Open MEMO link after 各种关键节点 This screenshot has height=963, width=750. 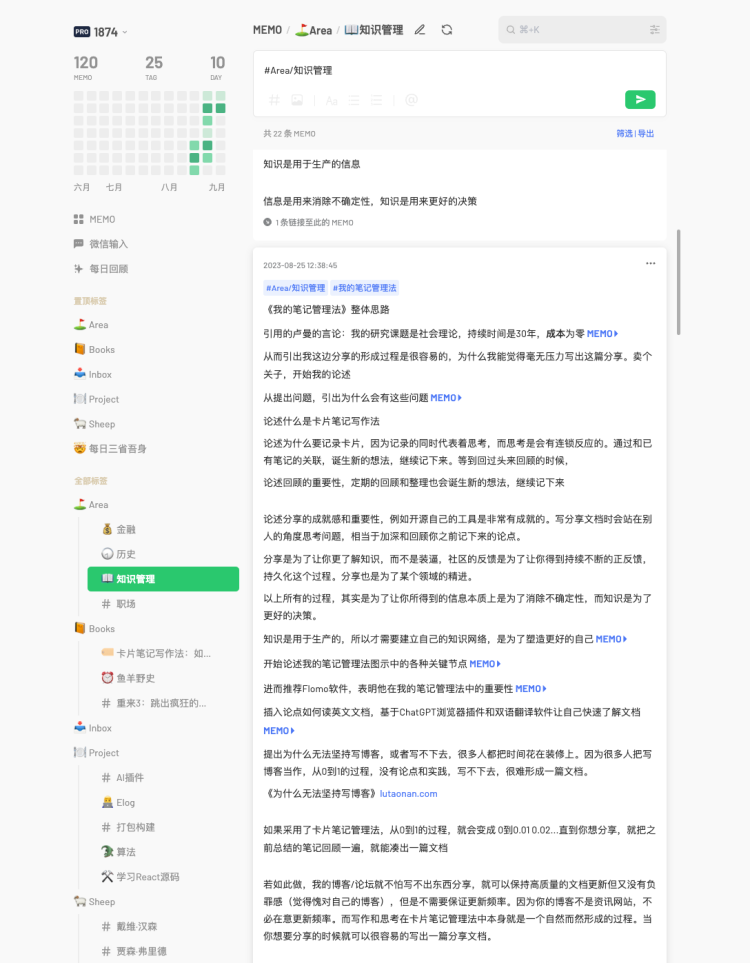point(485,663)
